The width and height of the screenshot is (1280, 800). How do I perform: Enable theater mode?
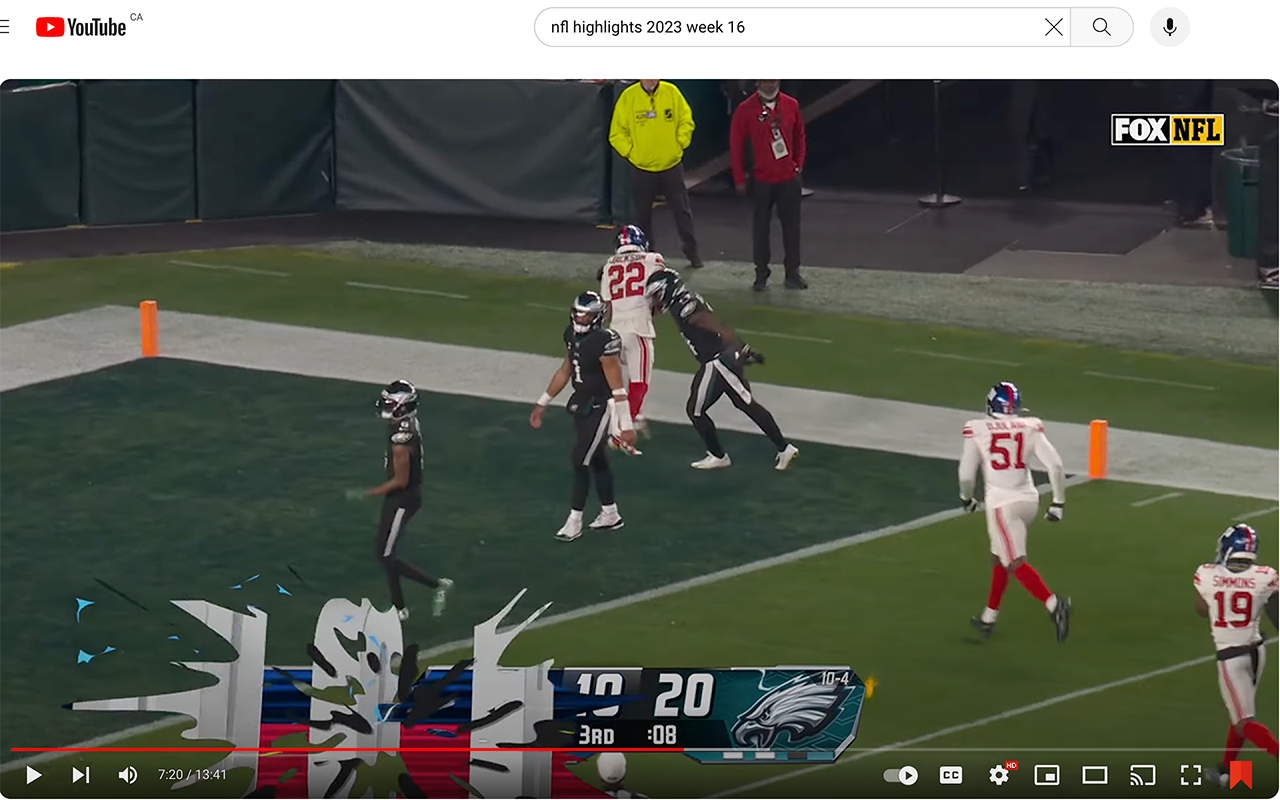(1095, 775)
